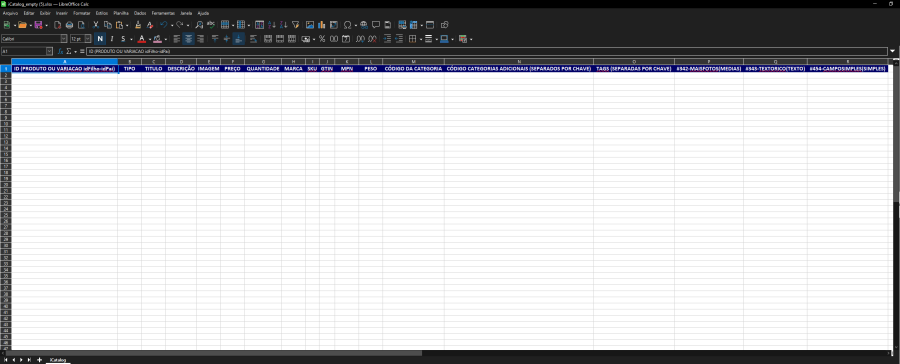Run the spelling check icon
This screenshot has height=364, width=900.
click(x=211, y=25)
